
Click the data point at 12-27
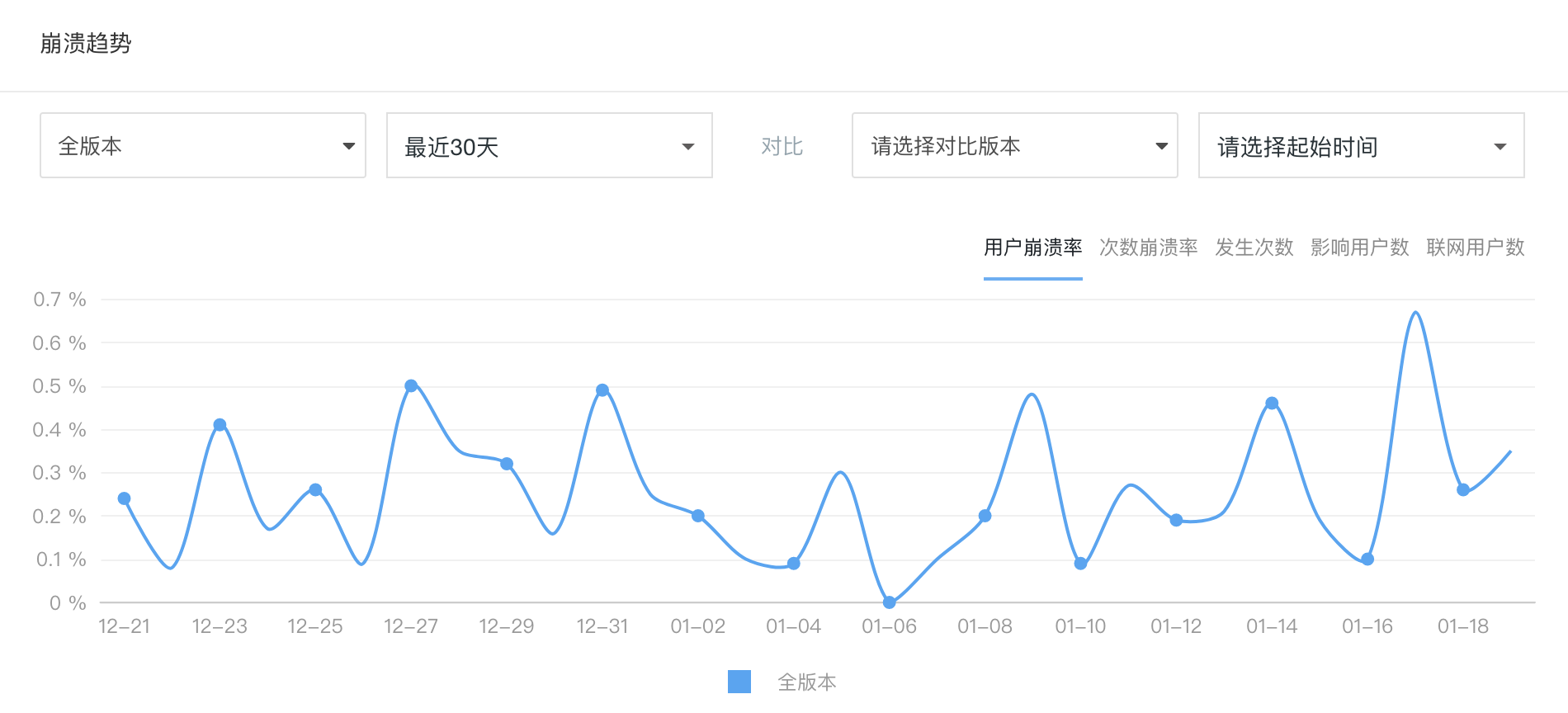click(411, 386)
